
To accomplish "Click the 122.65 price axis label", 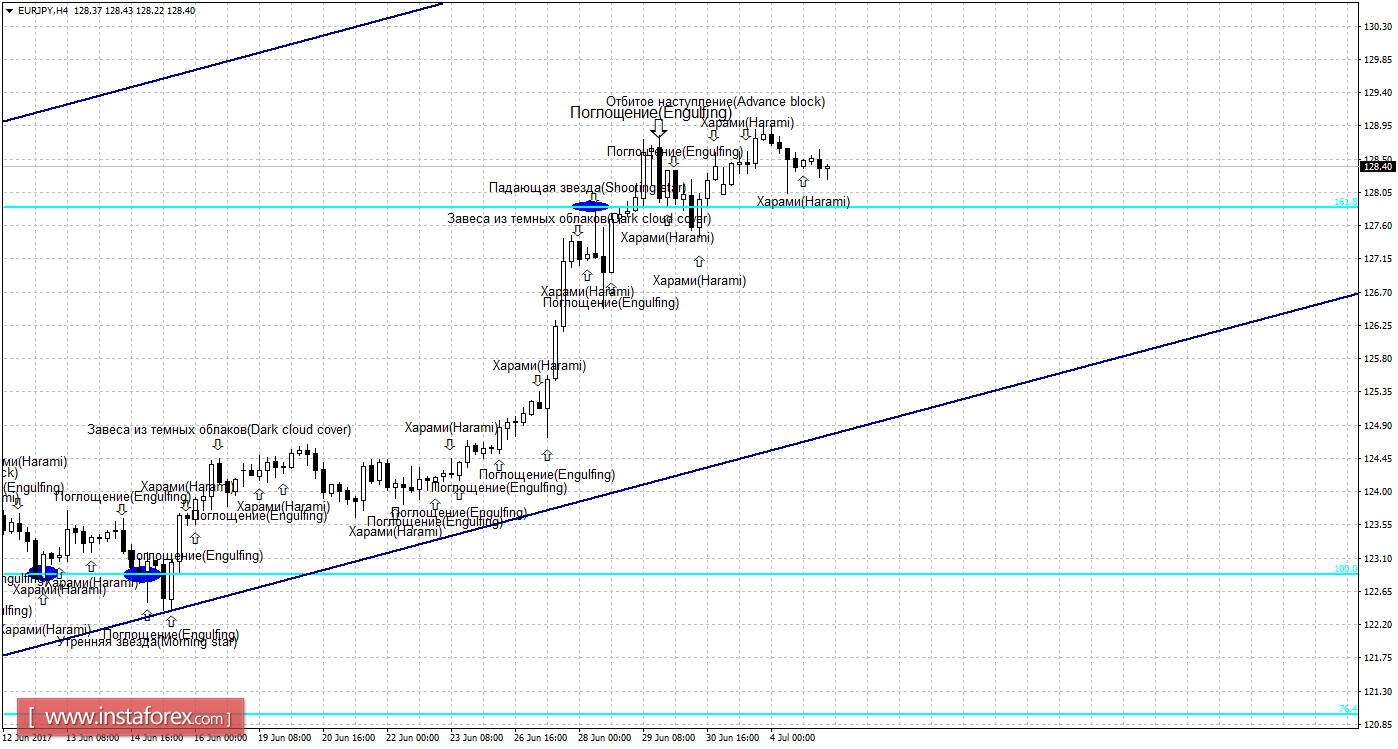I will [1378, 592].
